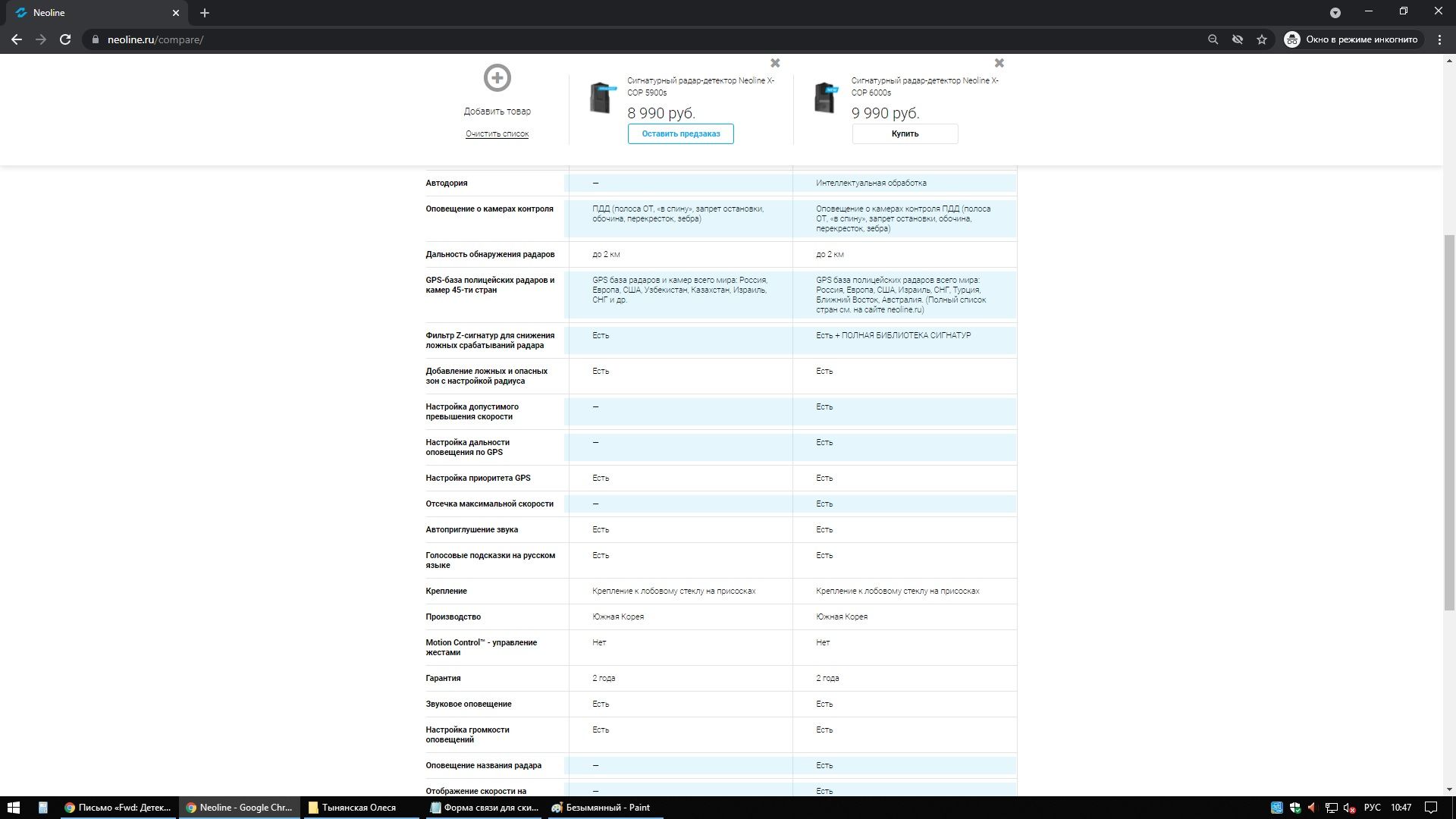Click Оставить предзаказ button
1456x819 pixels.
tap(680, 133)
